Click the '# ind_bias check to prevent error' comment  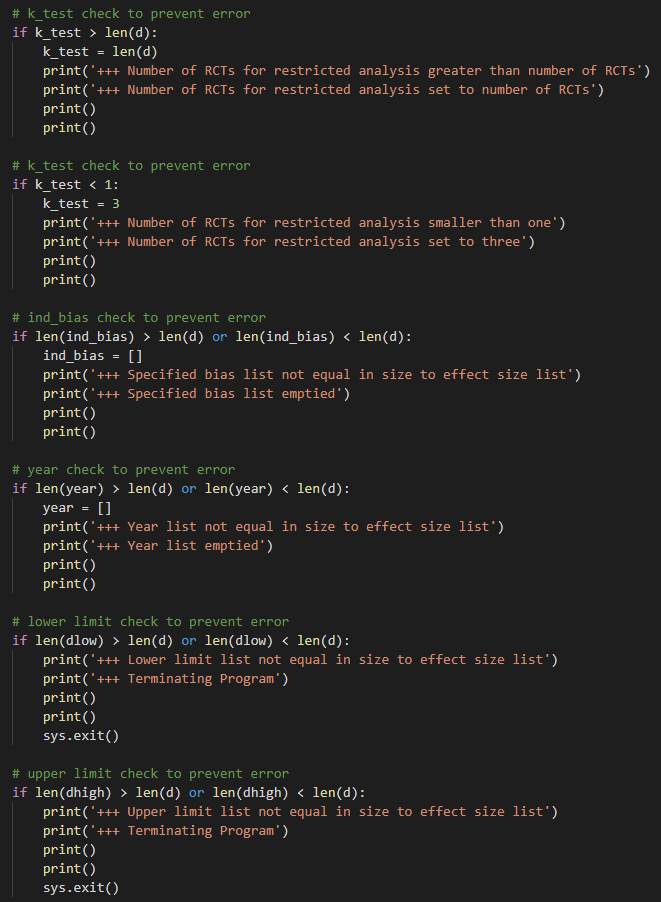click(x=138, y=317)
